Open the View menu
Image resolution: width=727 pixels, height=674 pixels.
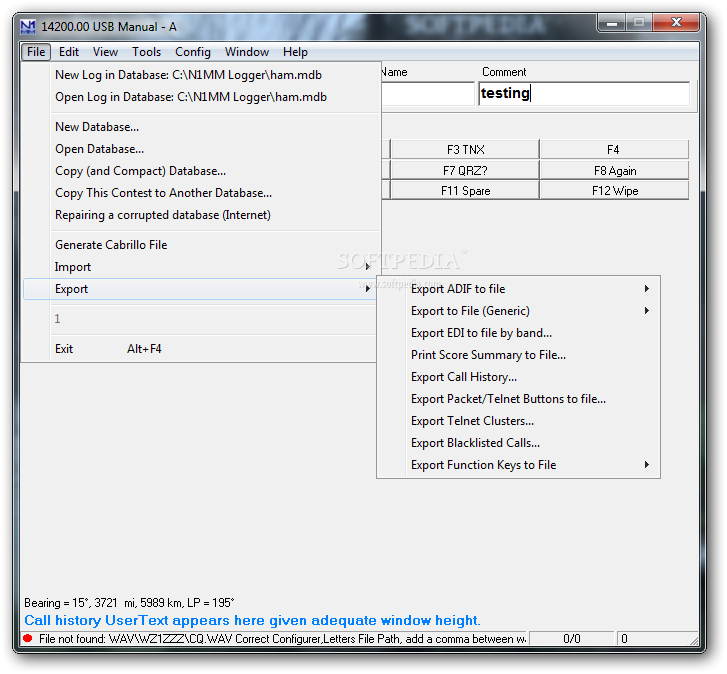[x=105, y=51]
